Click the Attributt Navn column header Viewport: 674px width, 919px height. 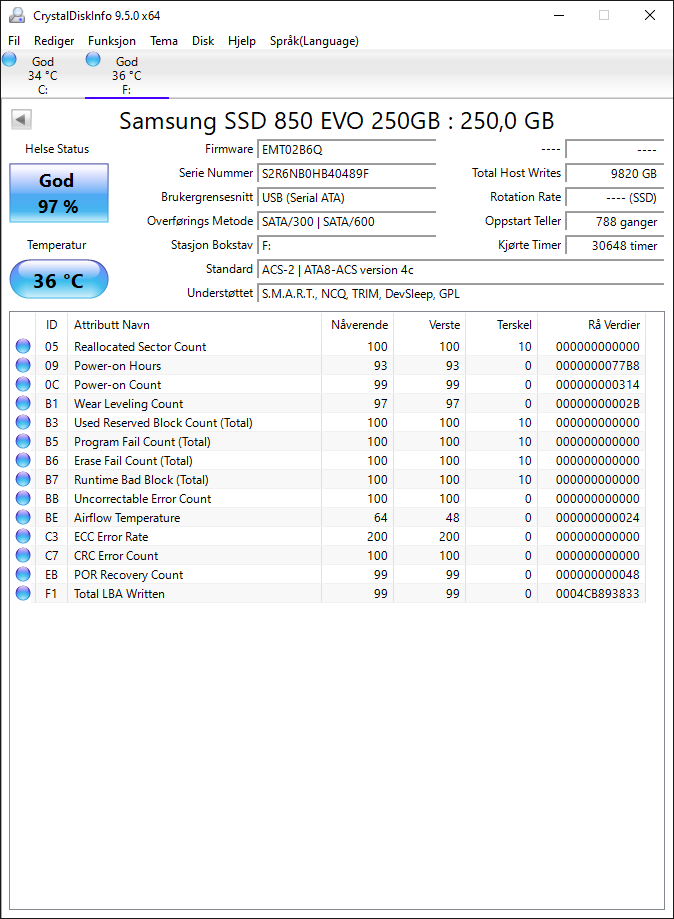[x=194, y=325]
